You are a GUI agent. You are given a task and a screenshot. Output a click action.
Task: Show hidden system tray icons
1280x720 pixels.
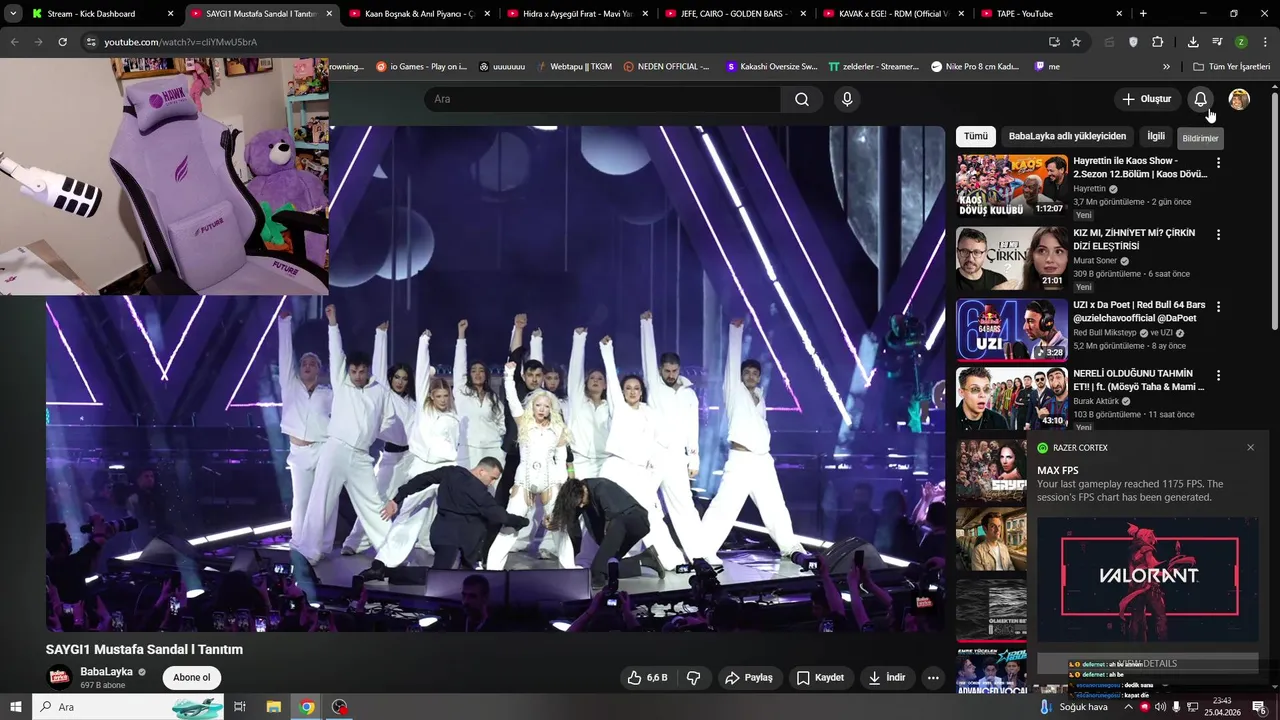[x=1128, y=707]
